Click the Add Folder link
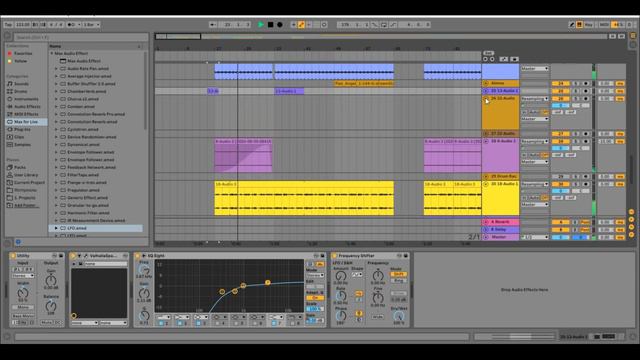 pyautogui.click(x=26, y=205)
